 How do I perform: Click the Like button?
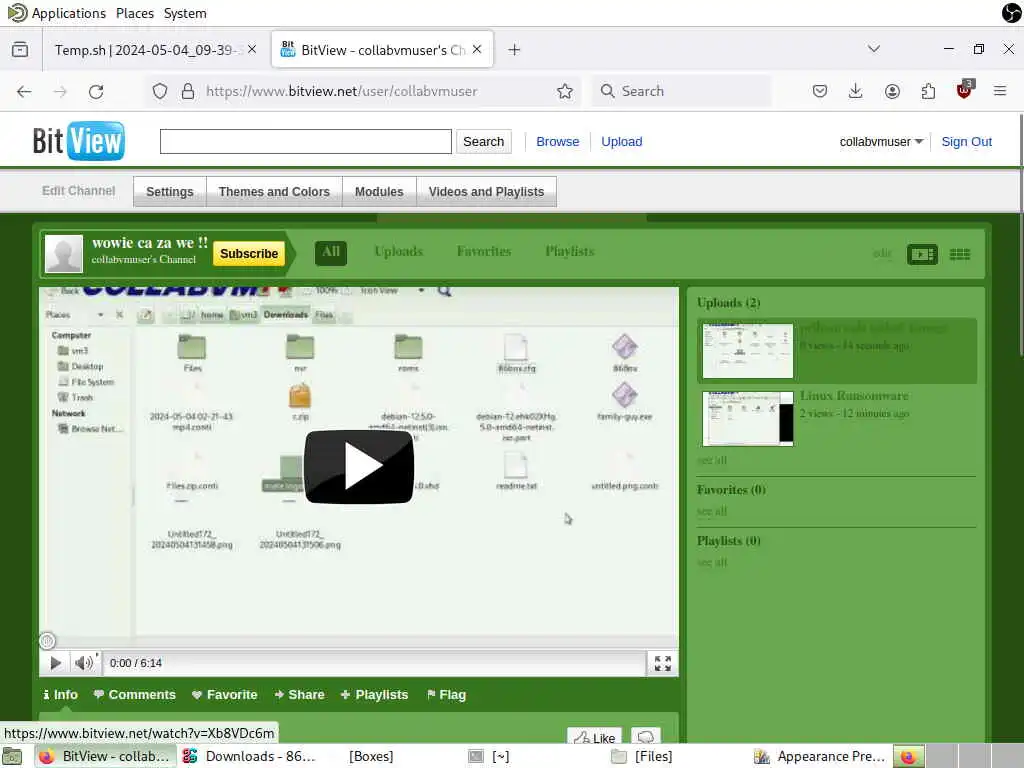point(594,736)
